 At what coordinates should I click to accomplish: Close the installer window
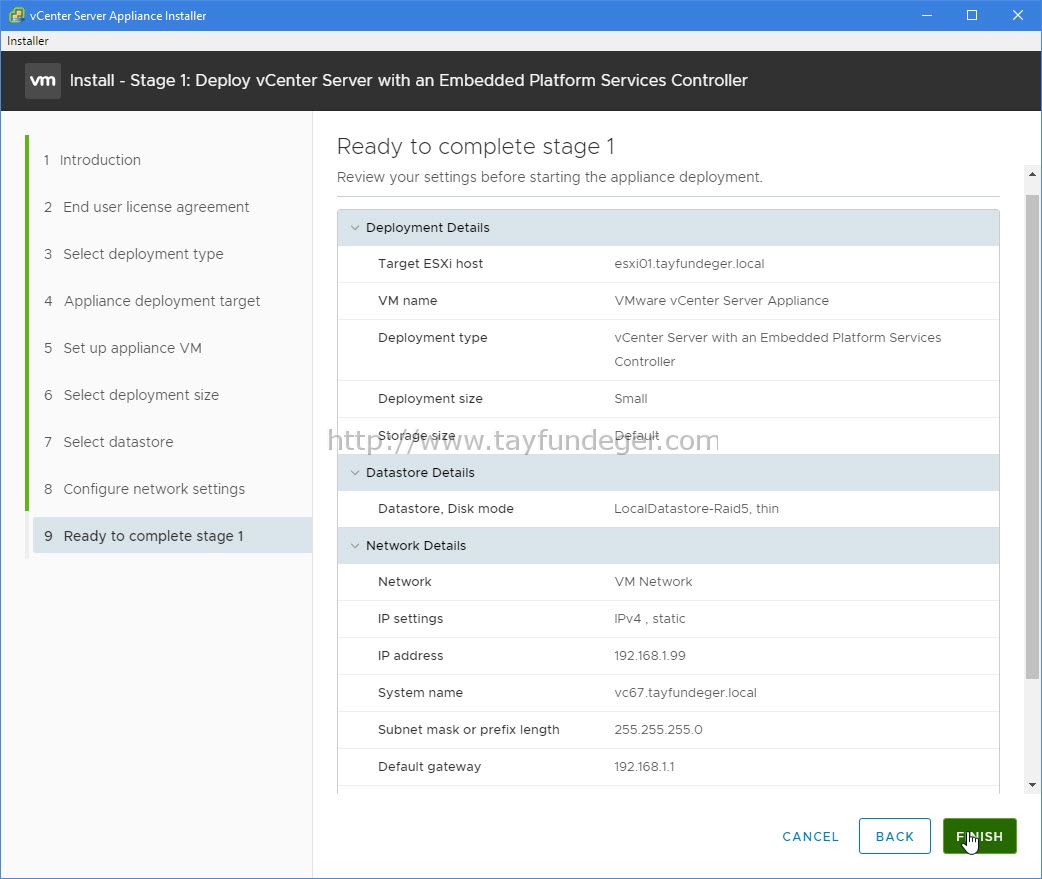(1017, 15)
